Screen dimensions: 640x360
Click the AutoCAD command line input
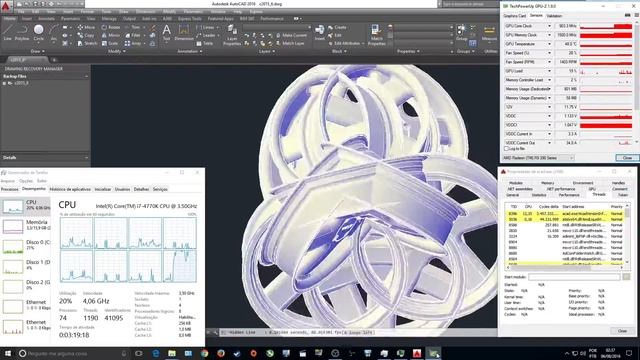click(x=357, y=332)
